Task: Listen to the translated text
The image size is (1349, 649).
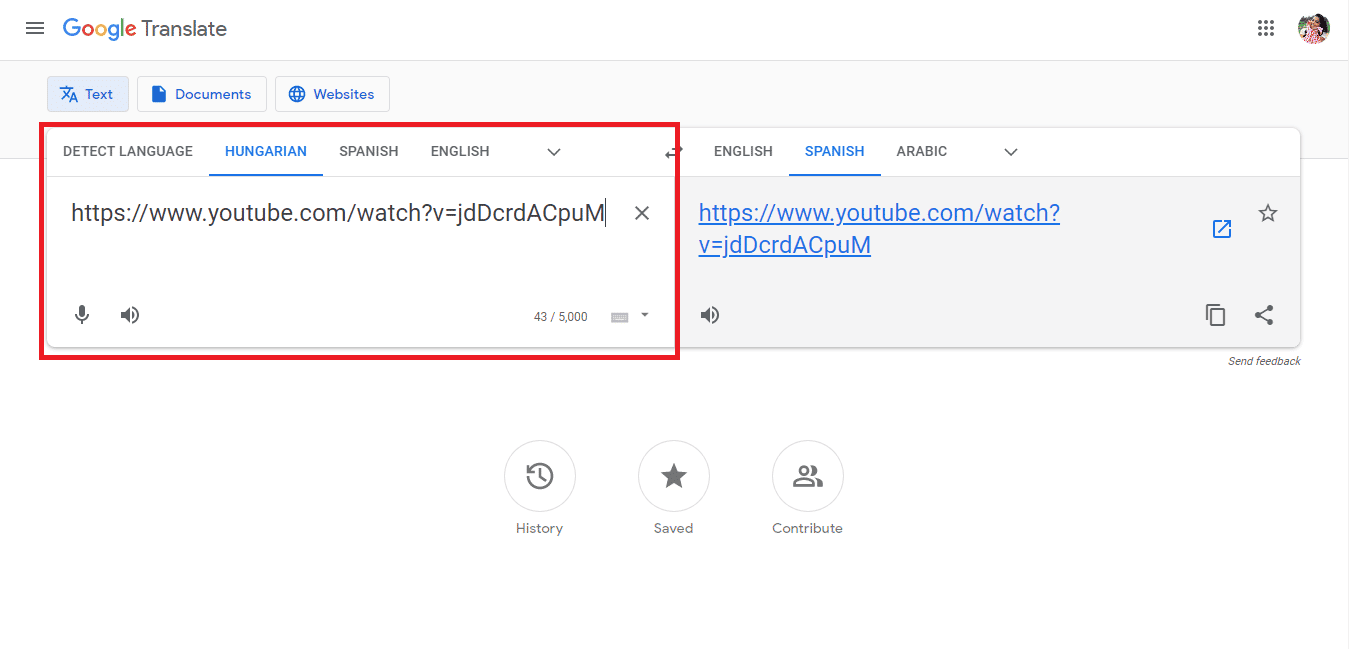Action: (x=710, y=315)
